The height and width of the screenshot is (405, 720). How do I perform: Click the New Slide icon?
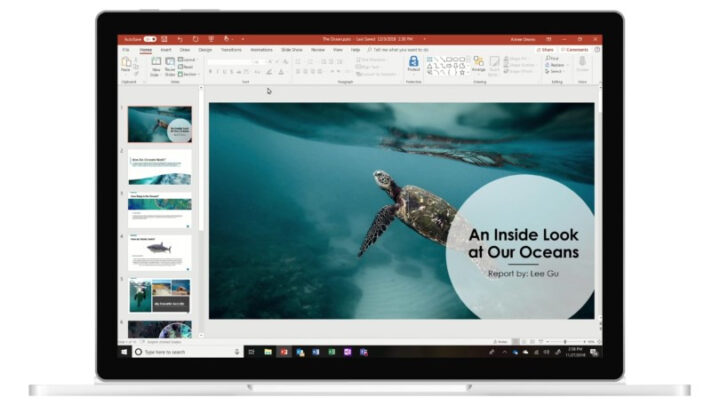coord(156,67)
